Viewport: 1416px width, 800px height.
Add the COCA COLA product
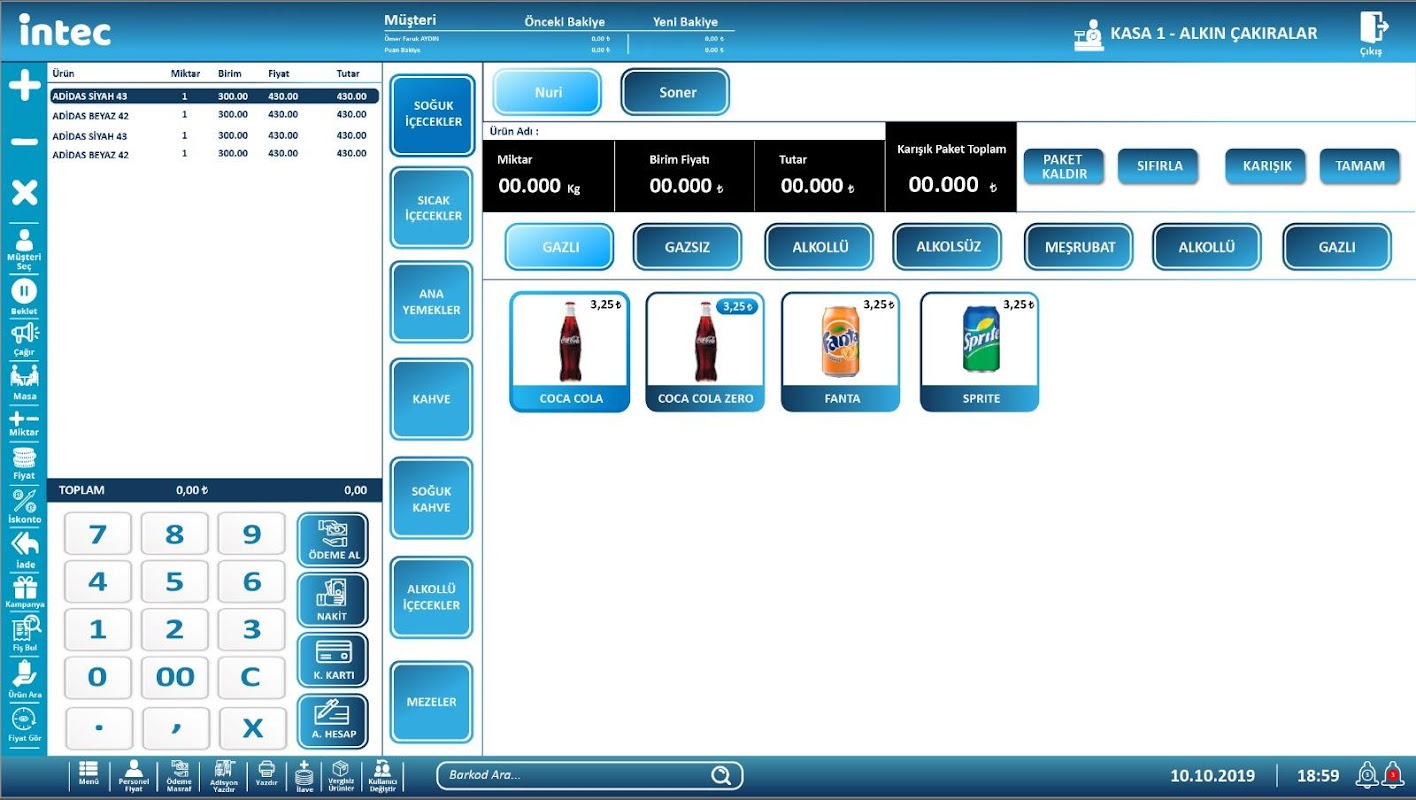click(x=570, y=352)
